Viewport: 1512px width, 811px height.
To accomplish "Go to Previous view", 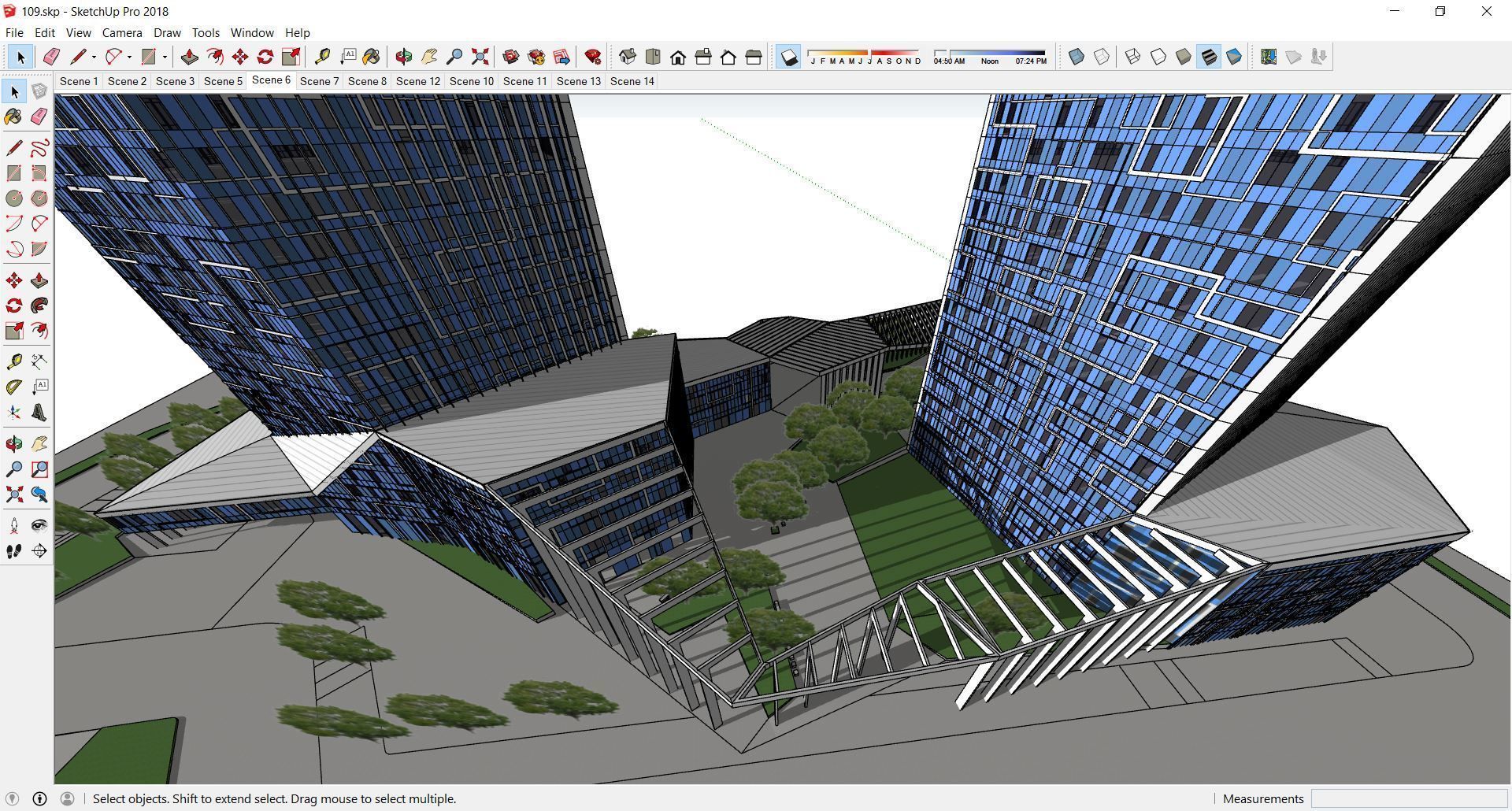I will pos(39,494).
